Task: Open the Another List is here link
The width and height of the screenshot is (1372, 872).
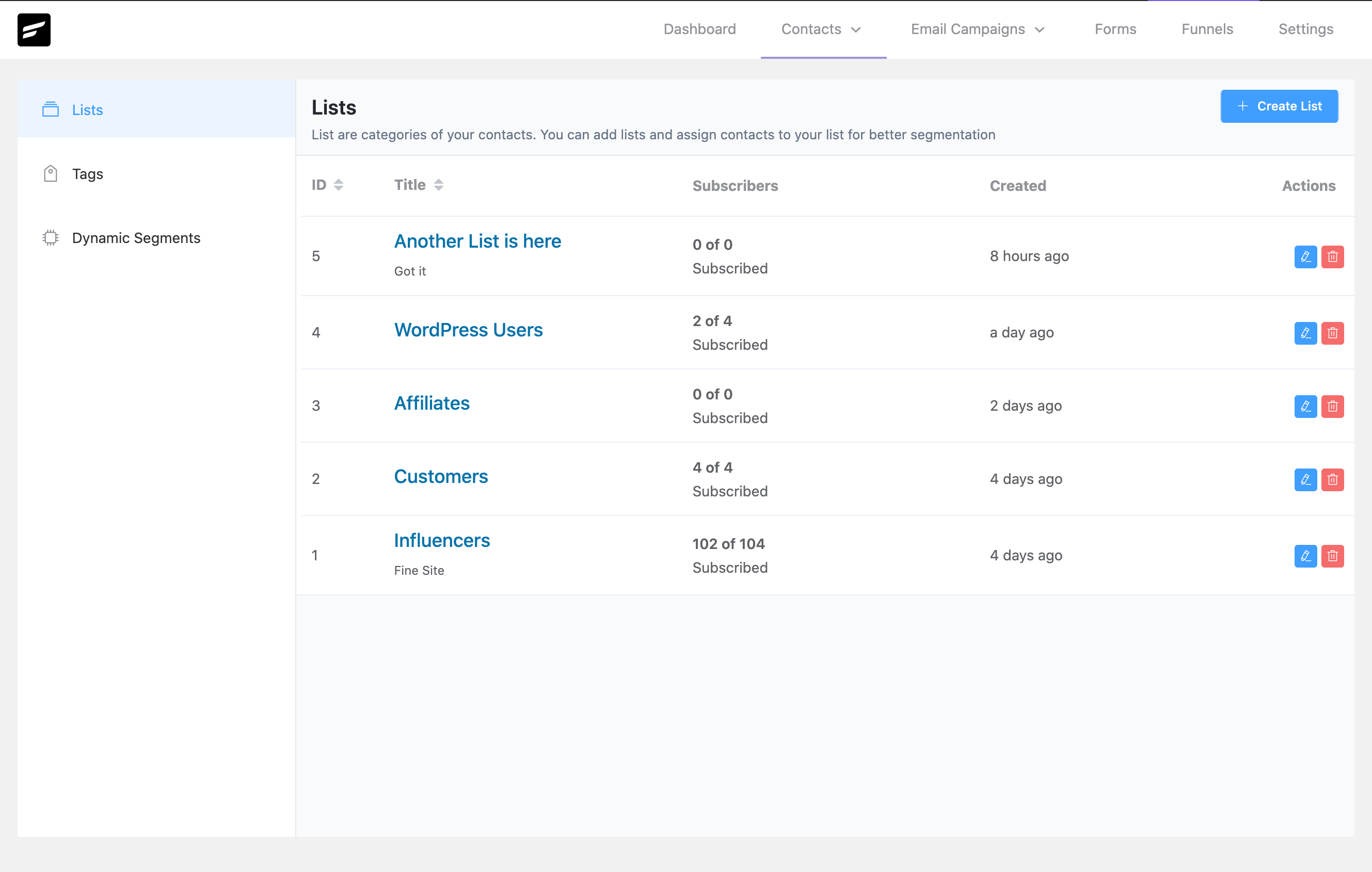Action: [477, 241]
